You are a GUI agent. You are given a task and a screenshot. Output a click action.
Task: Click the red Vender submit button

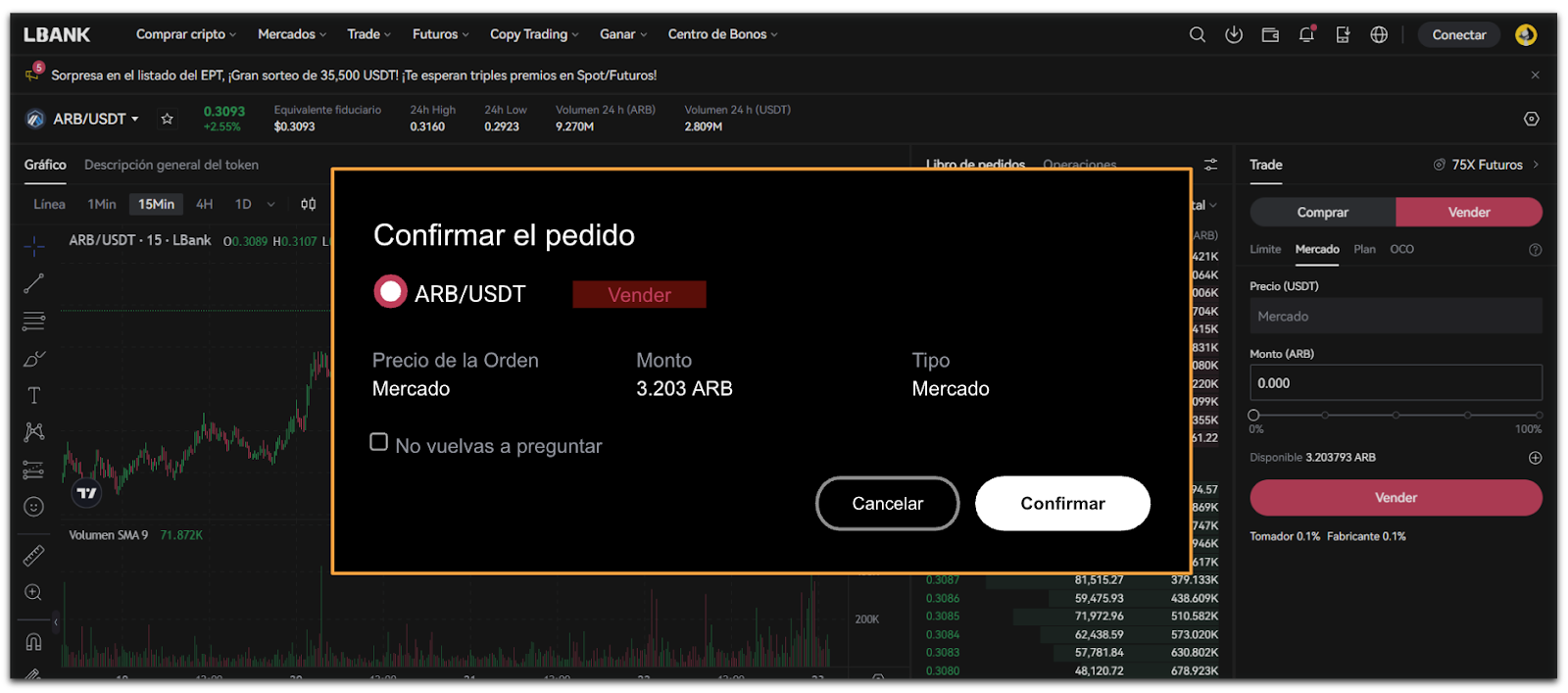1396,498
